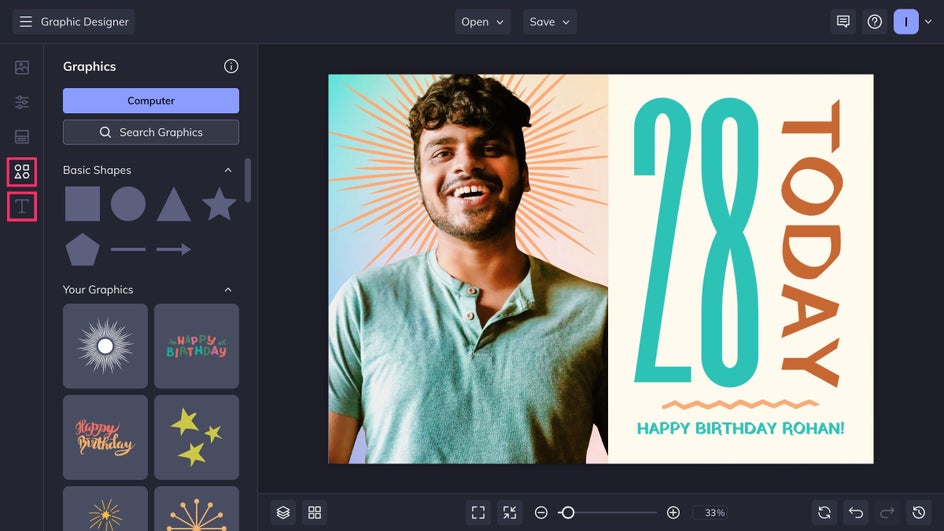
Task: Add a triangle basic shape
Action: (x=173, y=204)
